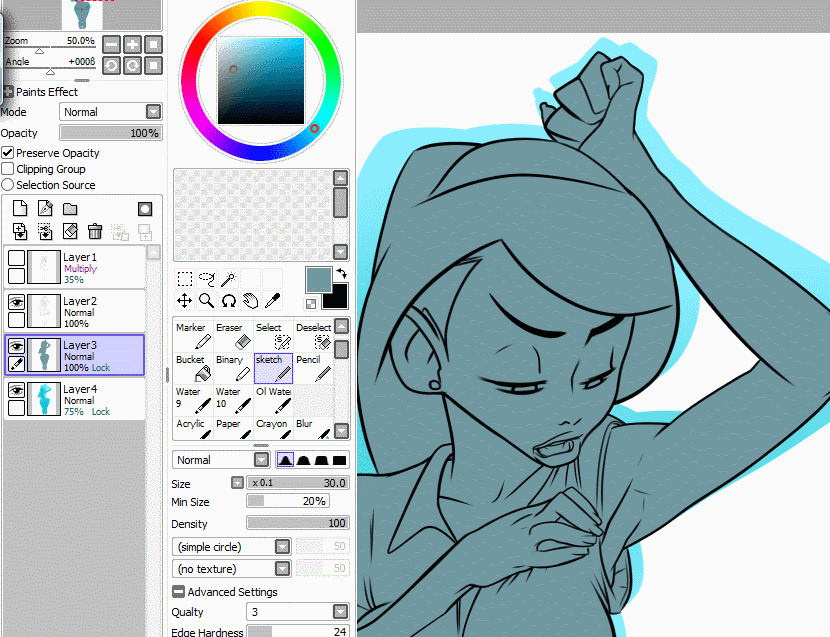Hide Layer2 using its eye icon
Screen dimensions: 830x637
[16, 302]
